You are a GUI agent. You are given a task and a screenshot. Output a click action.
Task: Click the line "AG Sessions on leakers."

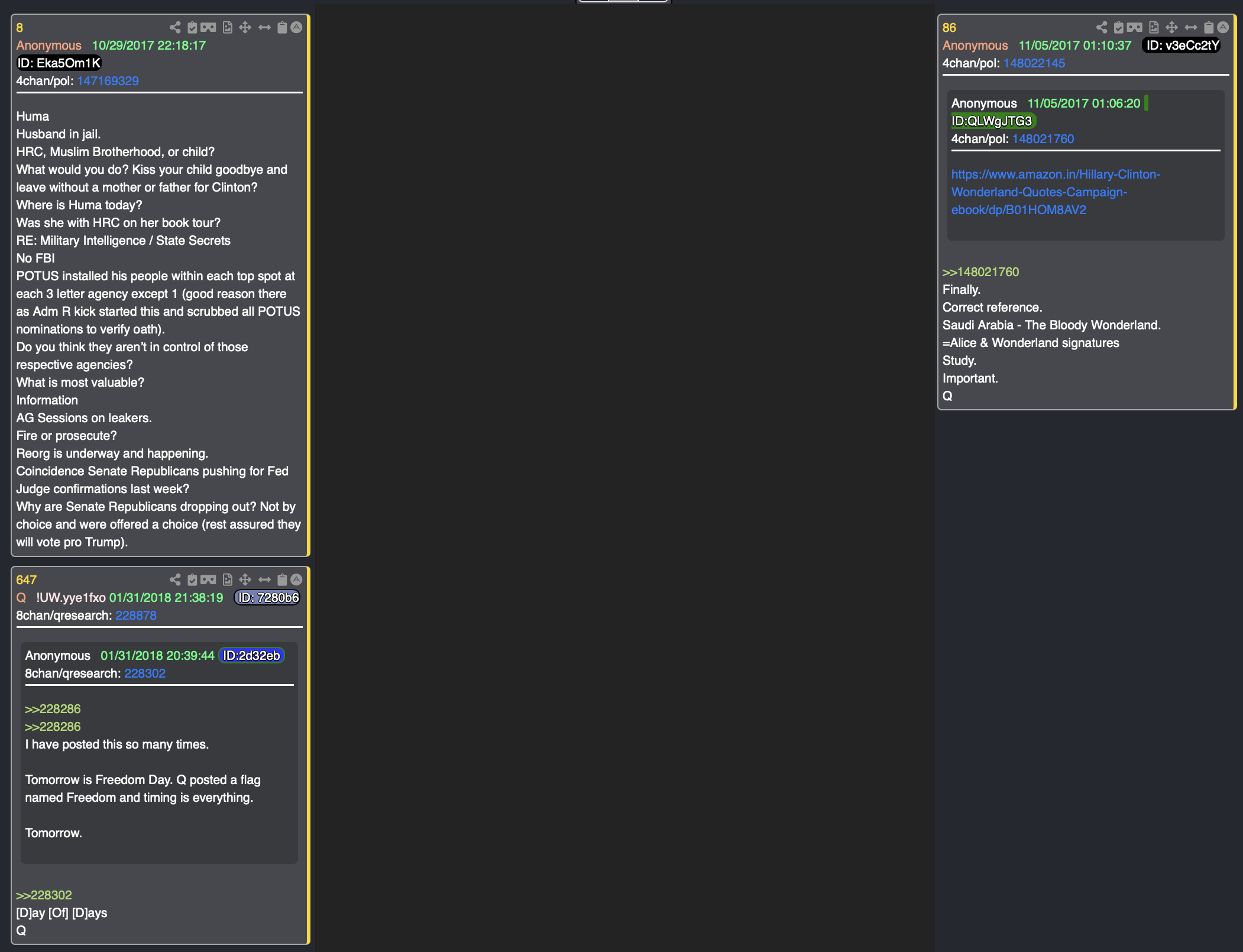(x=84, y=418)
